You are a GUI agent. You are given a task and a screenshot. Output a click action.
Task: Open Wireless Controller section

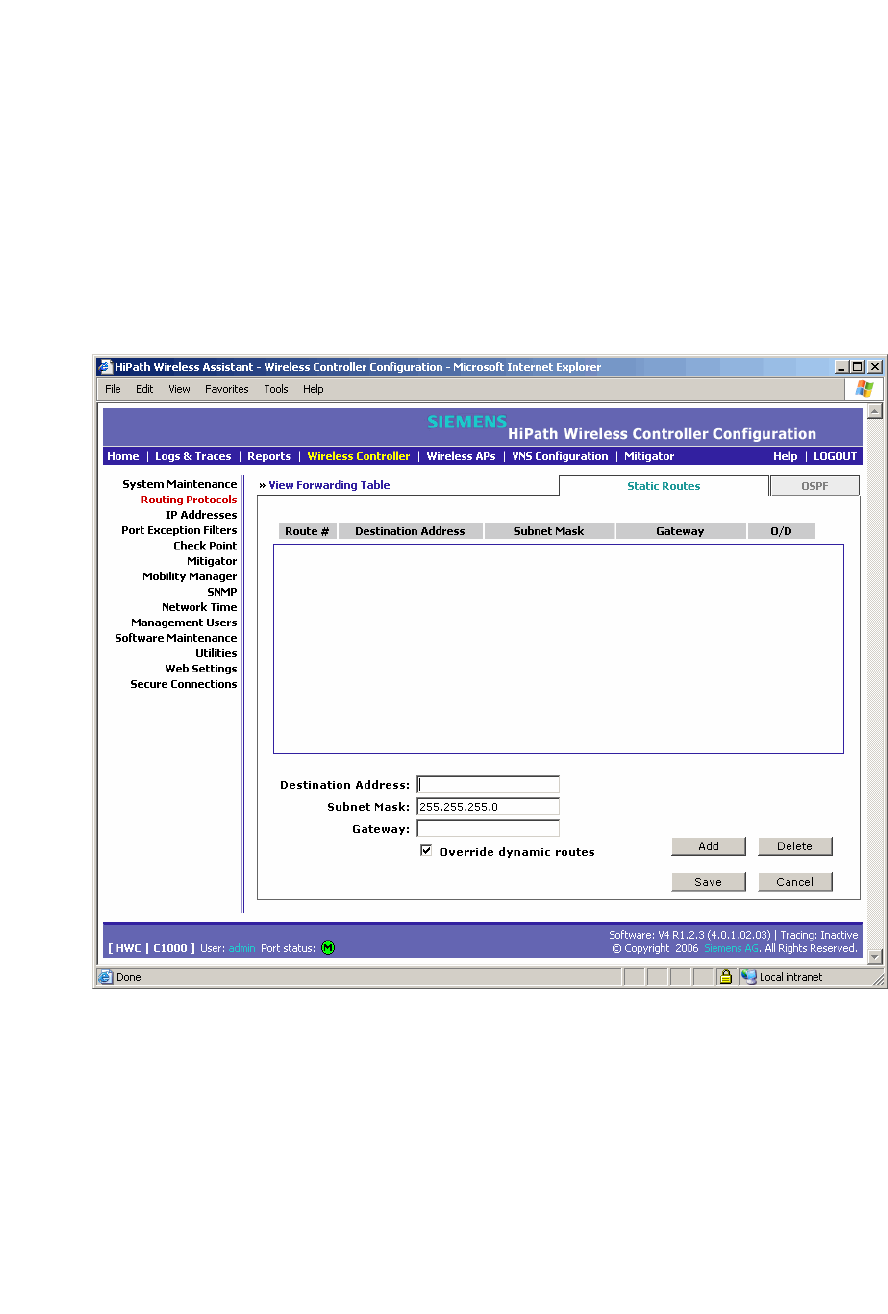[359, 456]
